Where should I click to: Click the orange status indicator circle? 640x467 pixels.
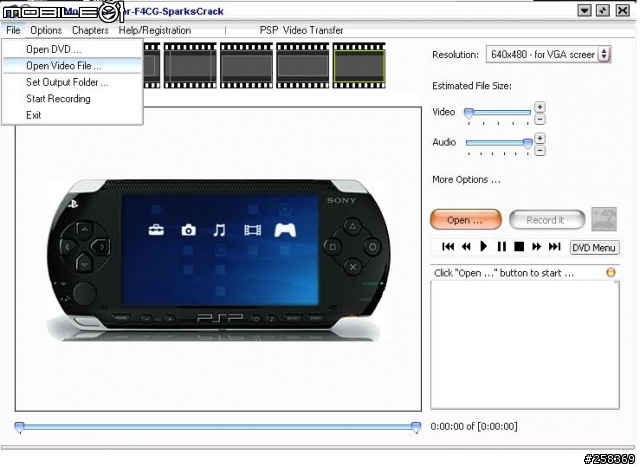point(611,272)
